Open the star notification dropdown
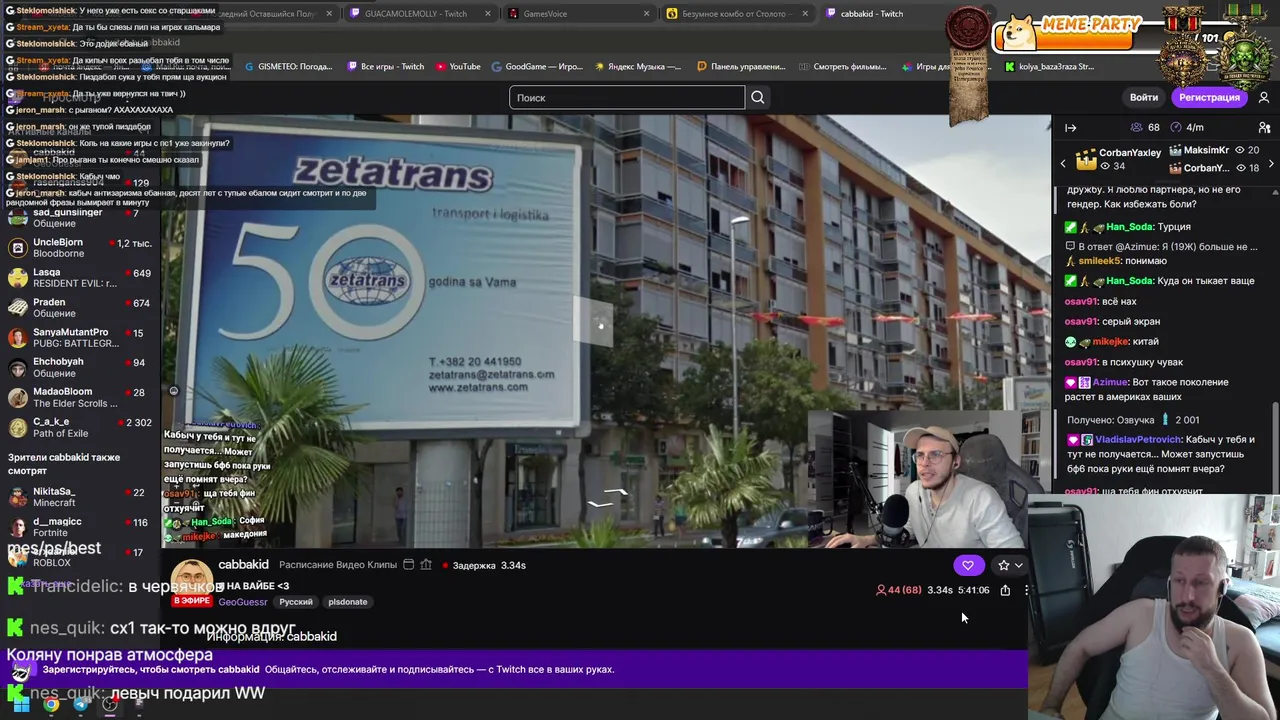This screenshot has width=1280, height=720. (1009, 566)
